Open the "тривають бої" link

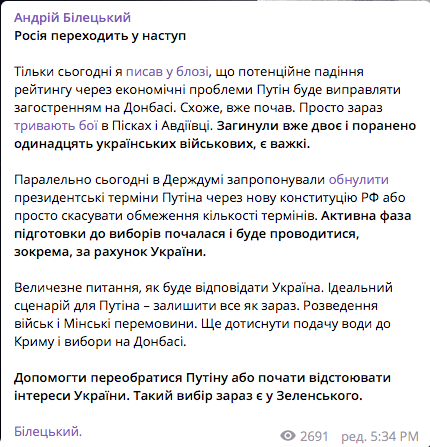point(56,126)
